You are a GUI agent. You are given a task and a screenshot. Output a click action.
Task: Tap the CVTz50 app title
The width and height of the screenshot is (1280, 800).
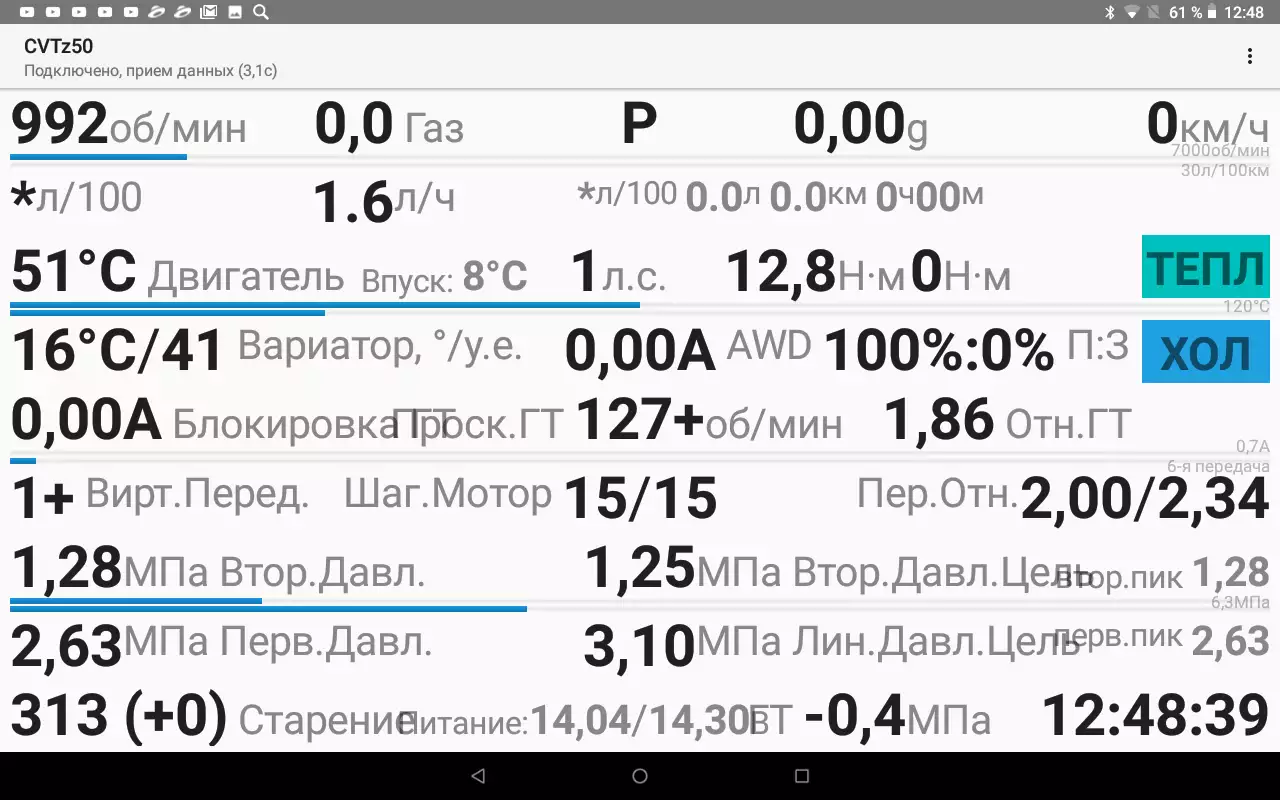(x=59, y=47)
